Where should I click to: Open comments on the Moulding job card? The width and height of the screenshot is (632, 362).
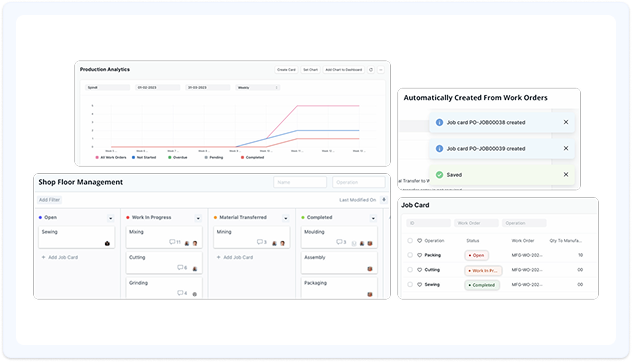tap(341, 242)
